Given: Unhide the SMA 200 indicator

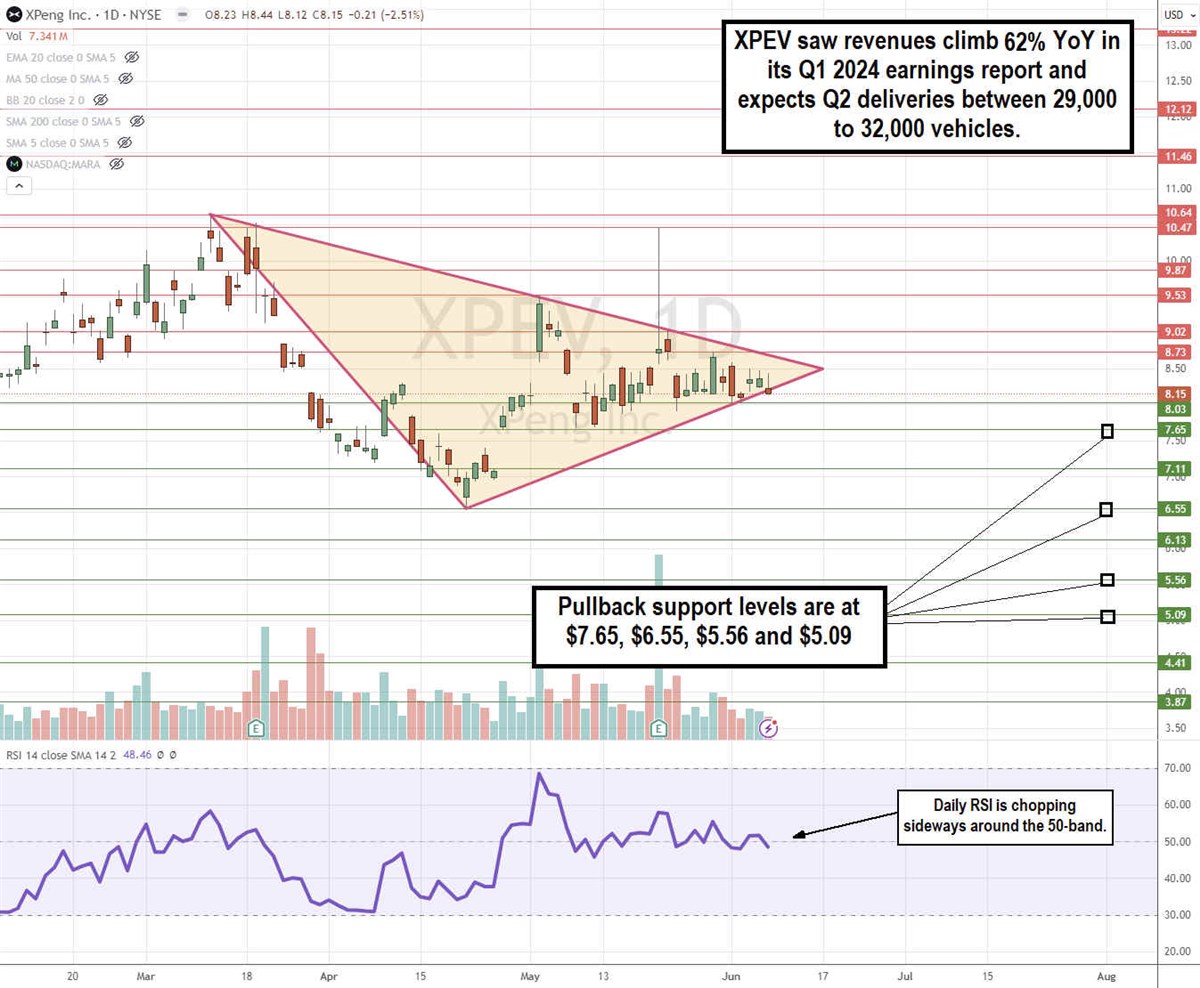Looking at the screenshot, I should tap(138, 121).
